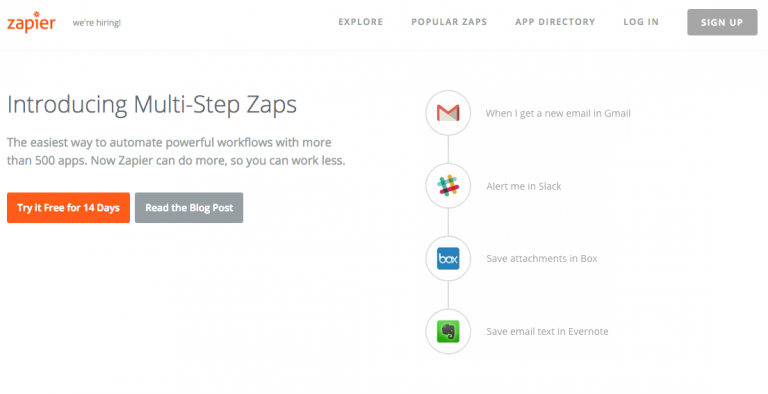Click the Sign Up button

722,22
